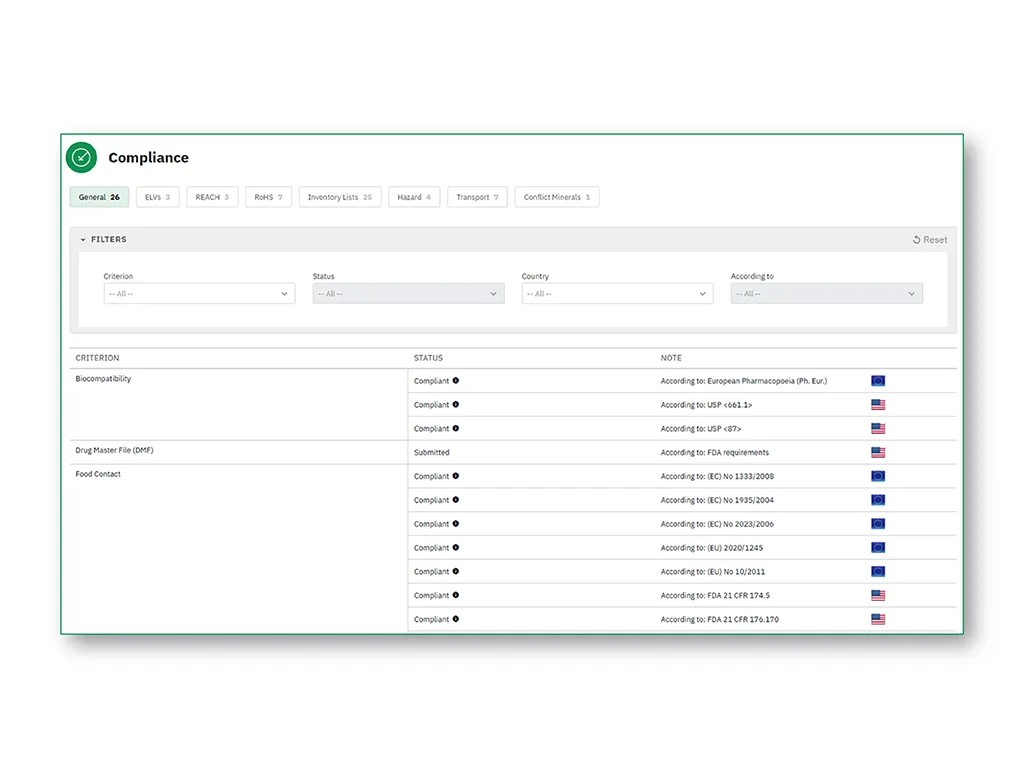
Task: Click info icon in the (EC) No 2023/2006 row
Action: 456,524
